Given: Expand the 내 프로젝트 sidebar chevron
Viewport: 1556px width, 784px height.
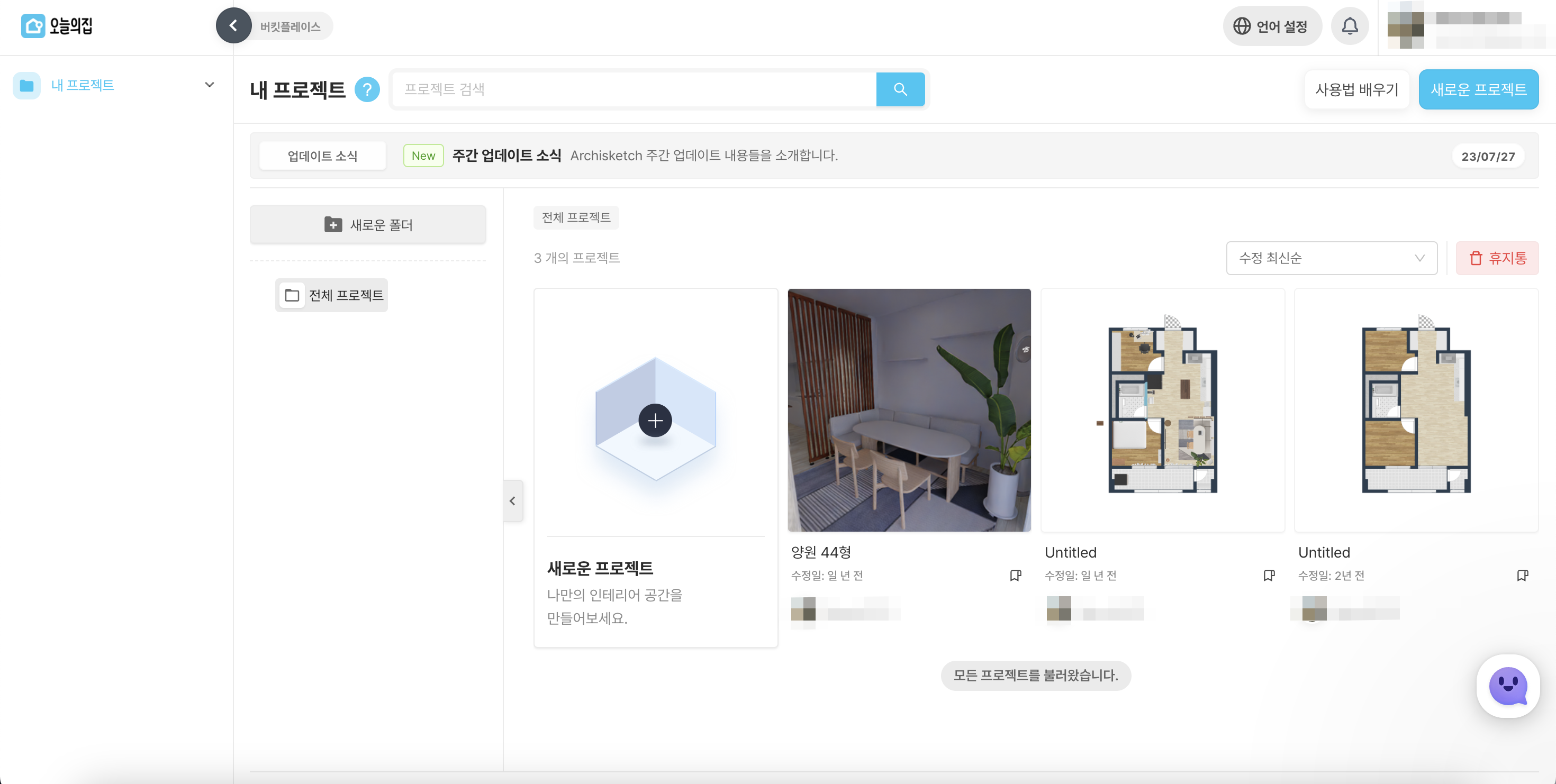Looking at the screenshot, I should click(x=210, y=85).
